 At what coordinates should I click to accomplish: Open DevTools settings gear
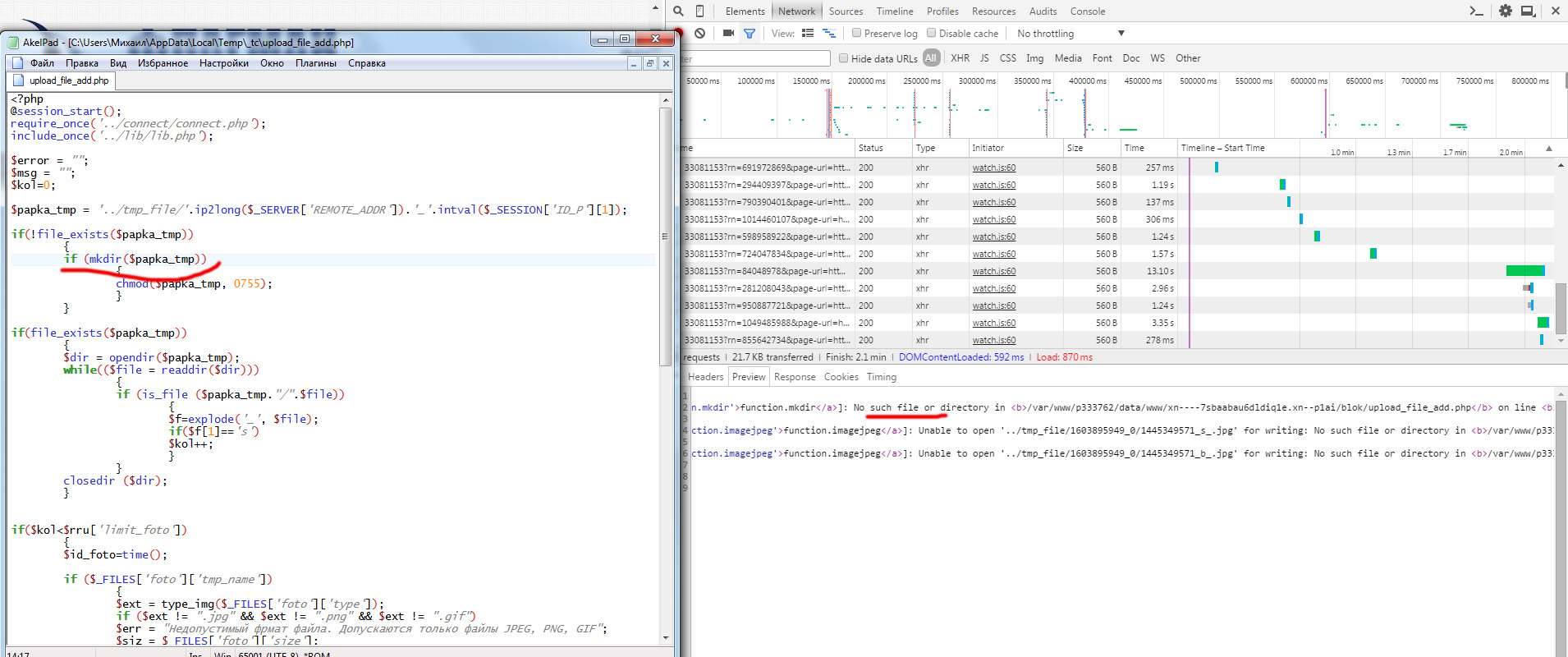pyautogui.click(x=1505, y=11)
